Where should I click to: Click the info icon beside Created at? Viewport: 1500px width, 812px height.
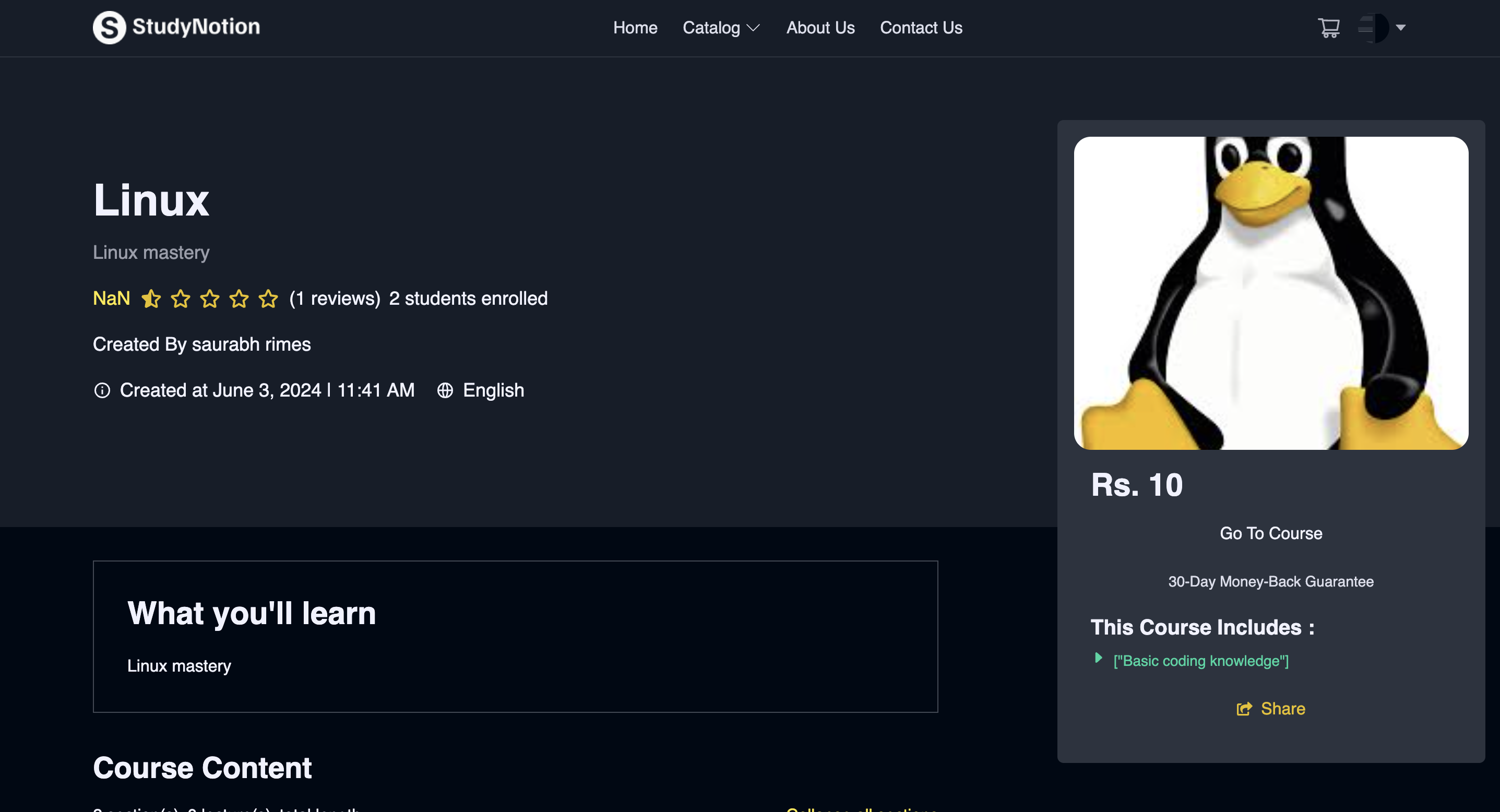click(102, 390)
